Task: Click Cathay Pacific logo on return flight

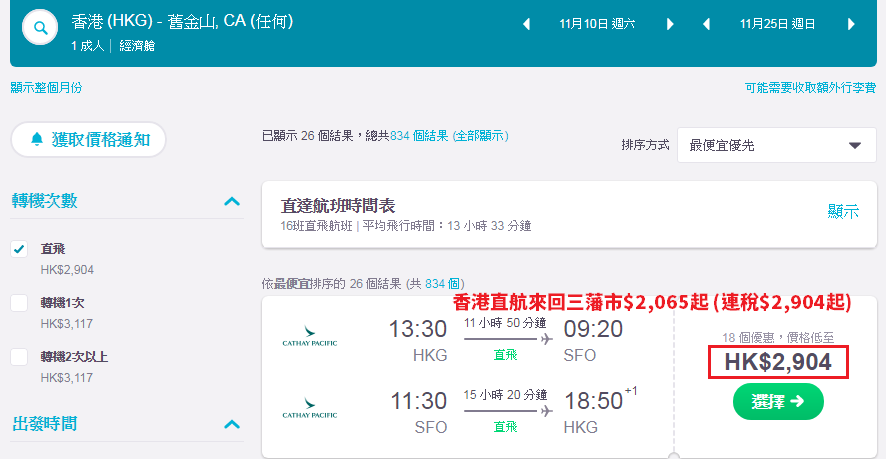Action: pos(310,408)
